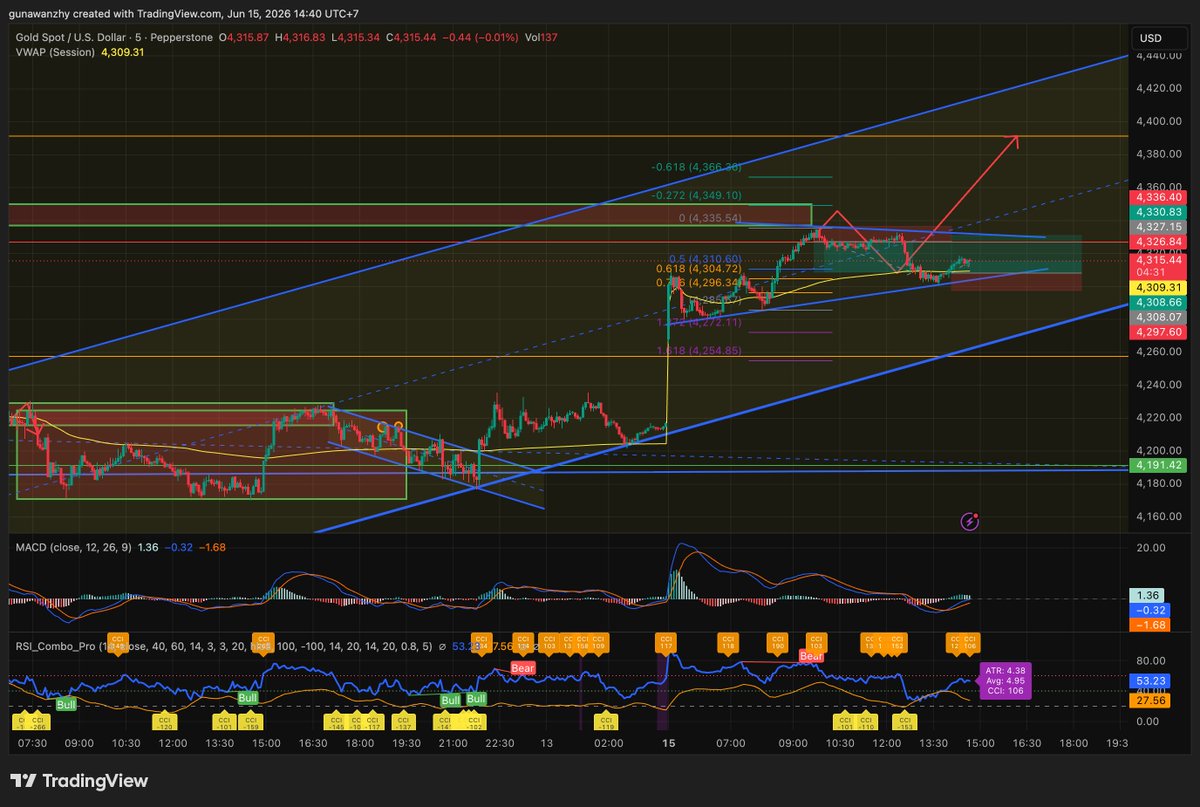Click the 4,160.00 price axis label
The image size is (1200, 807).
[1158, 516]
